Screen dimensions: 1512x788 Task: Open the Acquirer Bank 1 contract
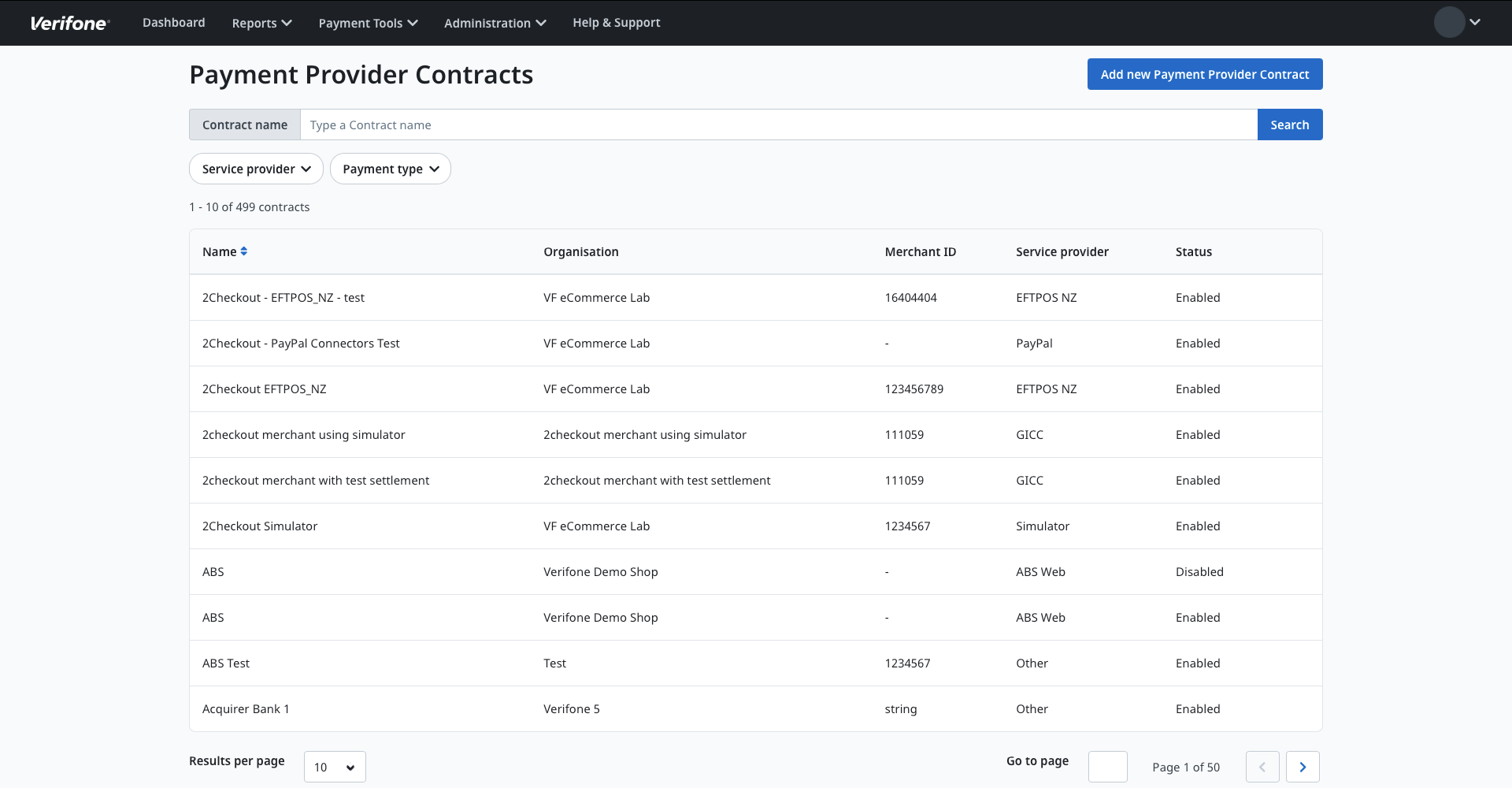coord(246,708)
